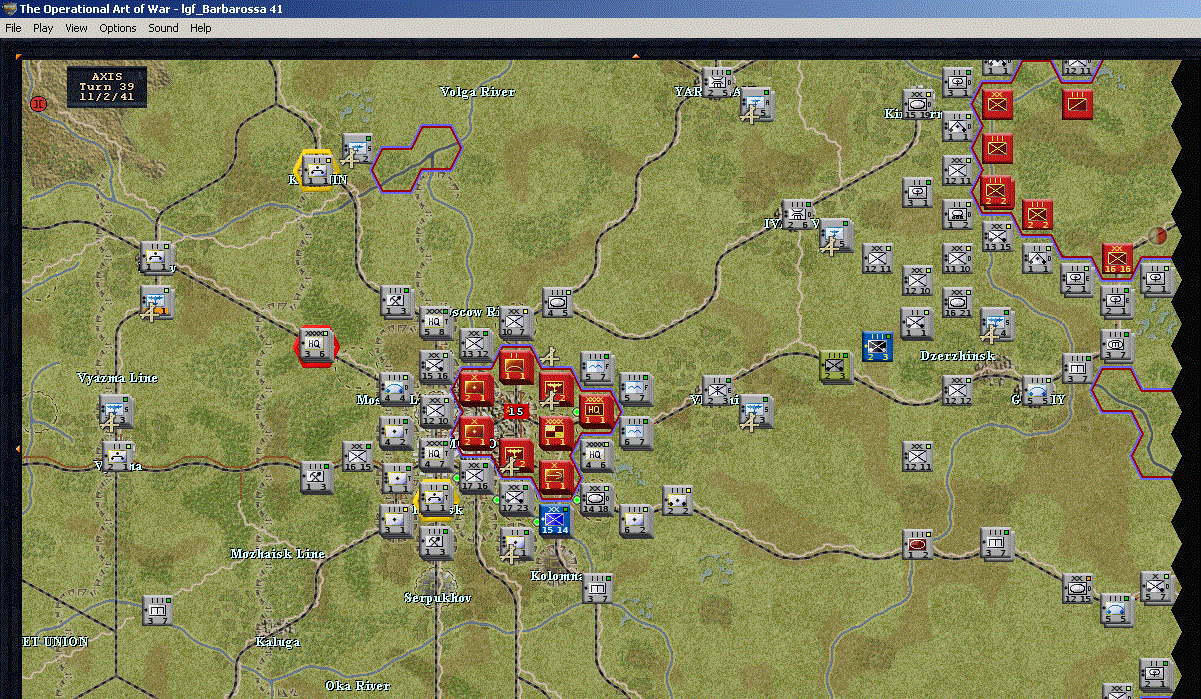Select the 12-15 infantry division
The image size is (1201, 699).
[1077, 587]
